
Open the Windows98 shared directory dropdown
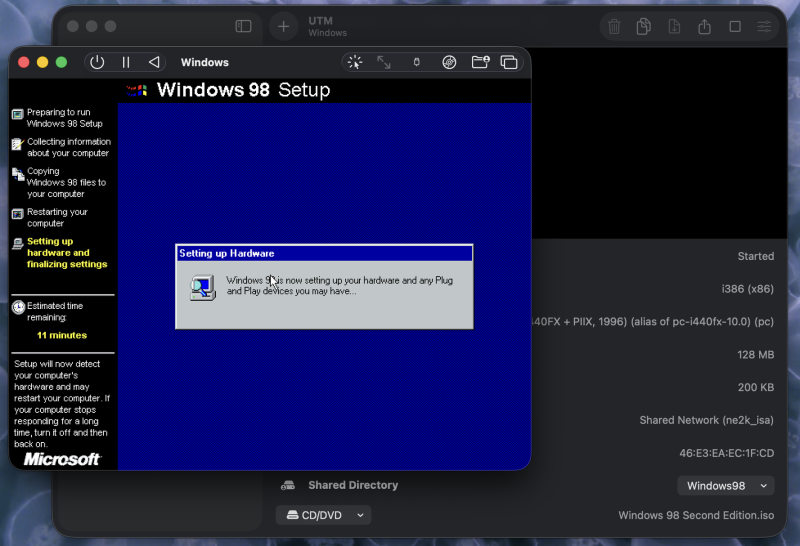point(726,486)
